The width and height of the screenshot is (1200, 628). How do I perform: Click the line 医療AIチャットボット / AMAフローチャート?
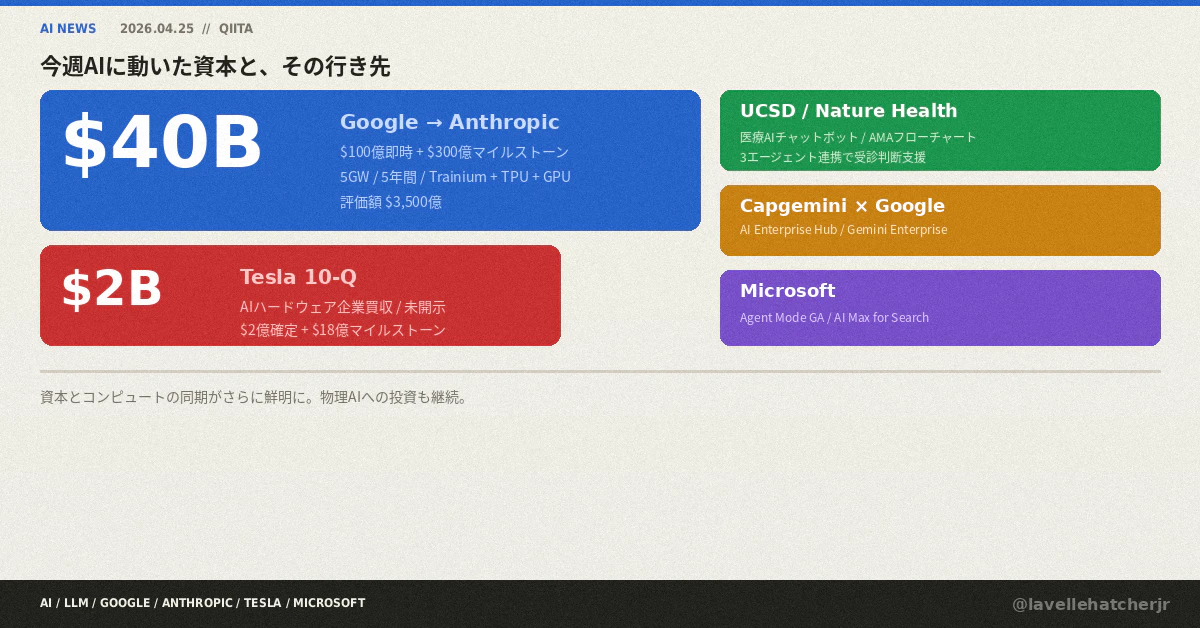(x=858, y=137)
